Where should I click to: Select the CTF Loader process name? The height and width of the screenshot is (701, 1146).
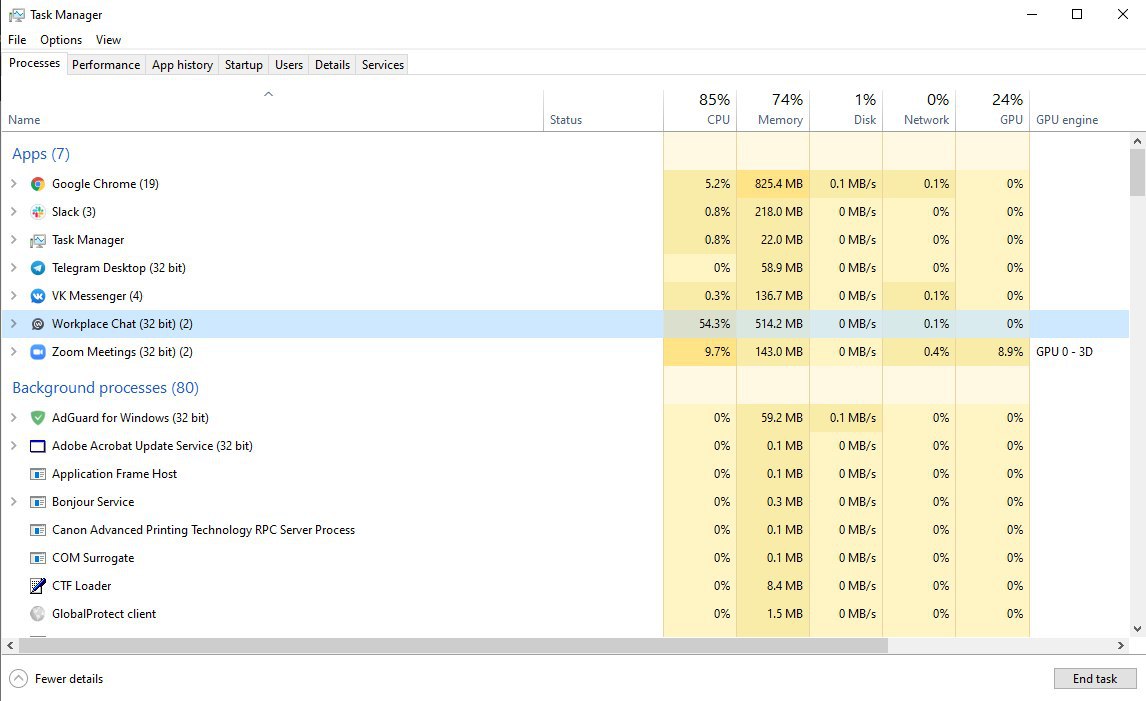82,586
